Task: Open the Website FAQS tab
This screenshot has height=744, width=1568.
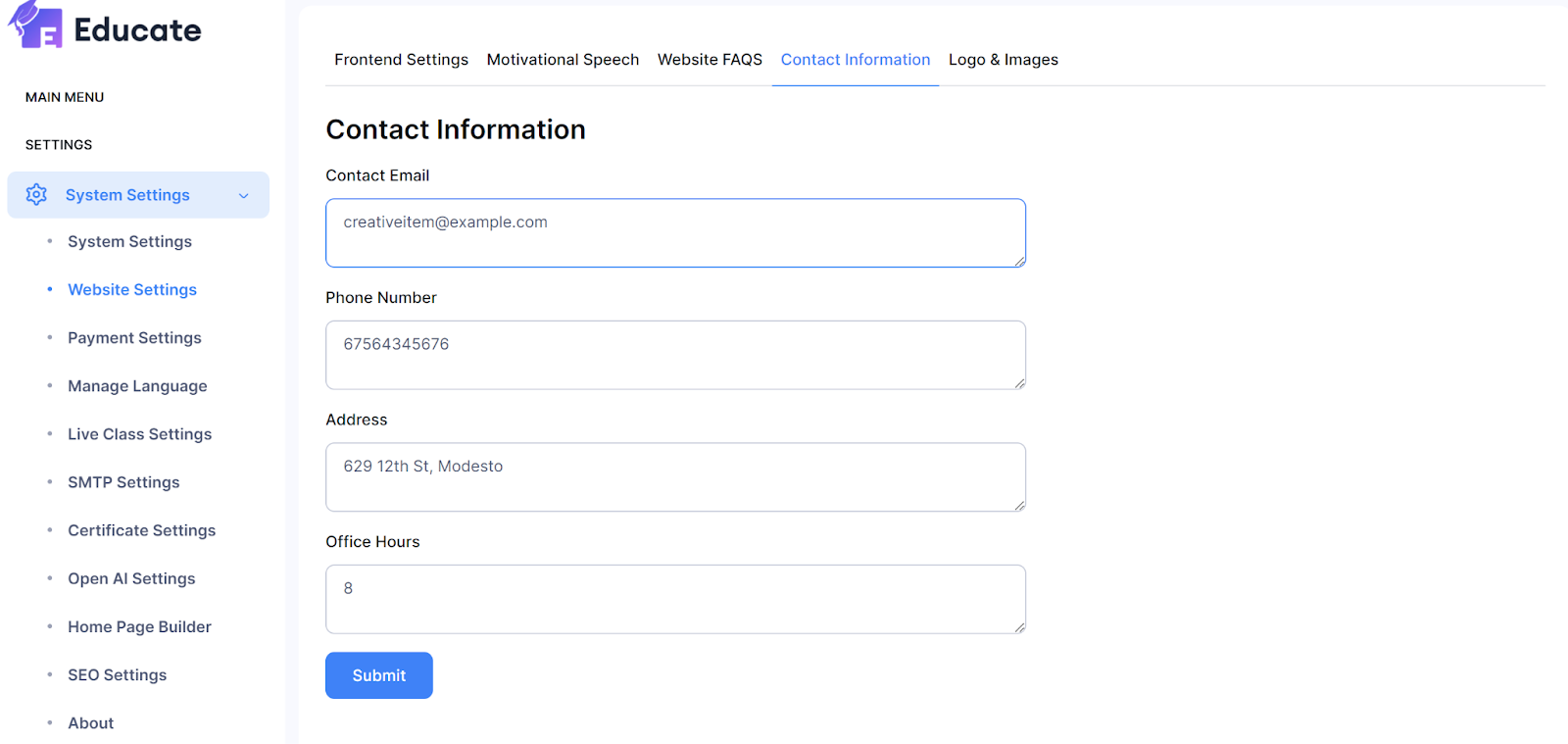Action: point(710,60)
